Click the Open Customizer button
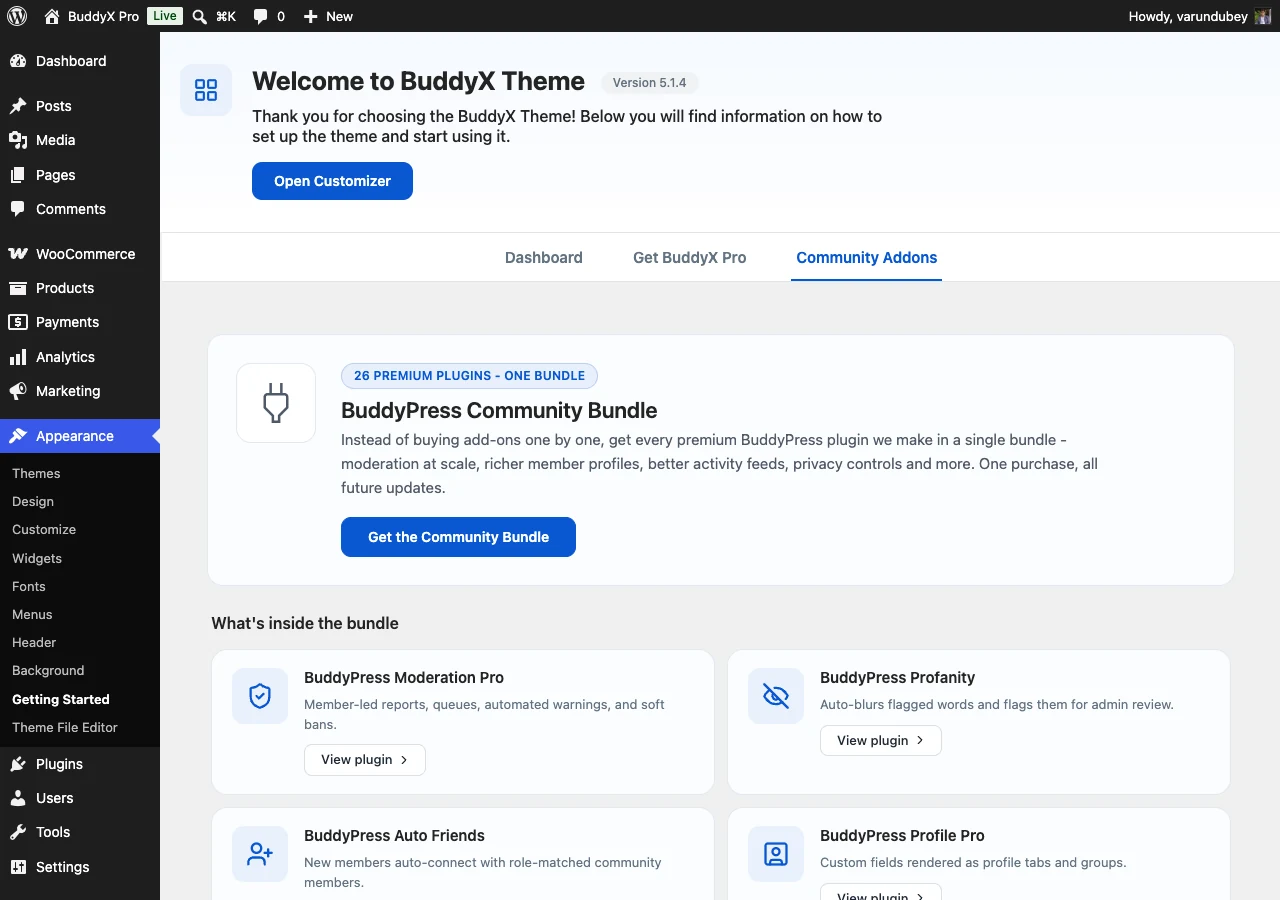1280x900 pixels. coord(332,181)
